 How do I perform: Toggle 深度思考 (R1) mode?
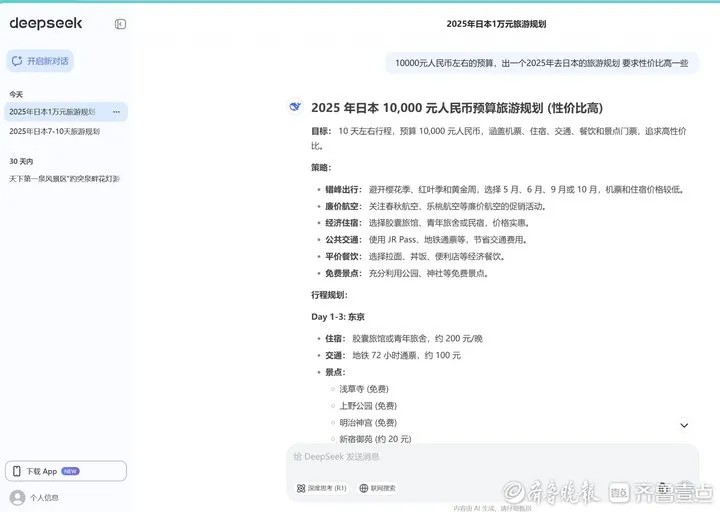point(321,488)
